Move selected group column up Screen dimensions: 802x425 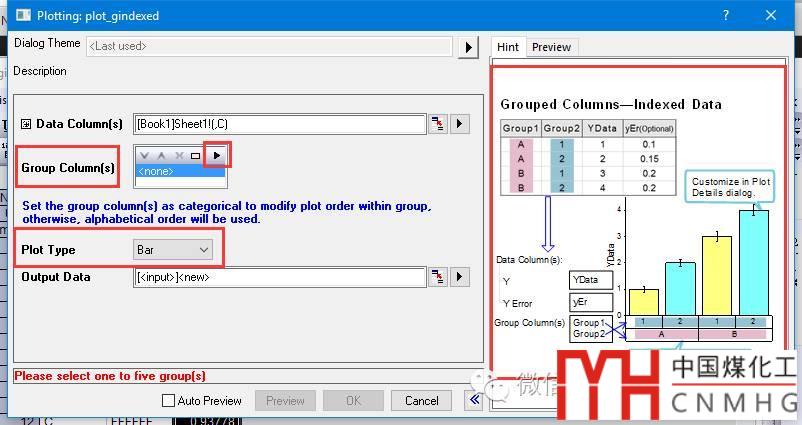click(x=161, y=155)
